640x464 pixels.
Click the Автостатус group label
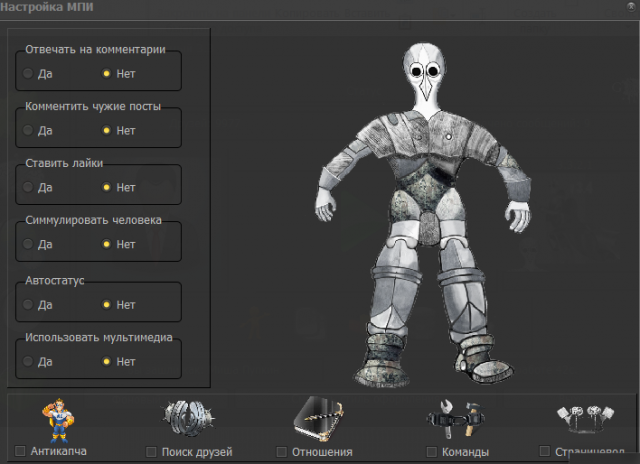click(55, 280)
